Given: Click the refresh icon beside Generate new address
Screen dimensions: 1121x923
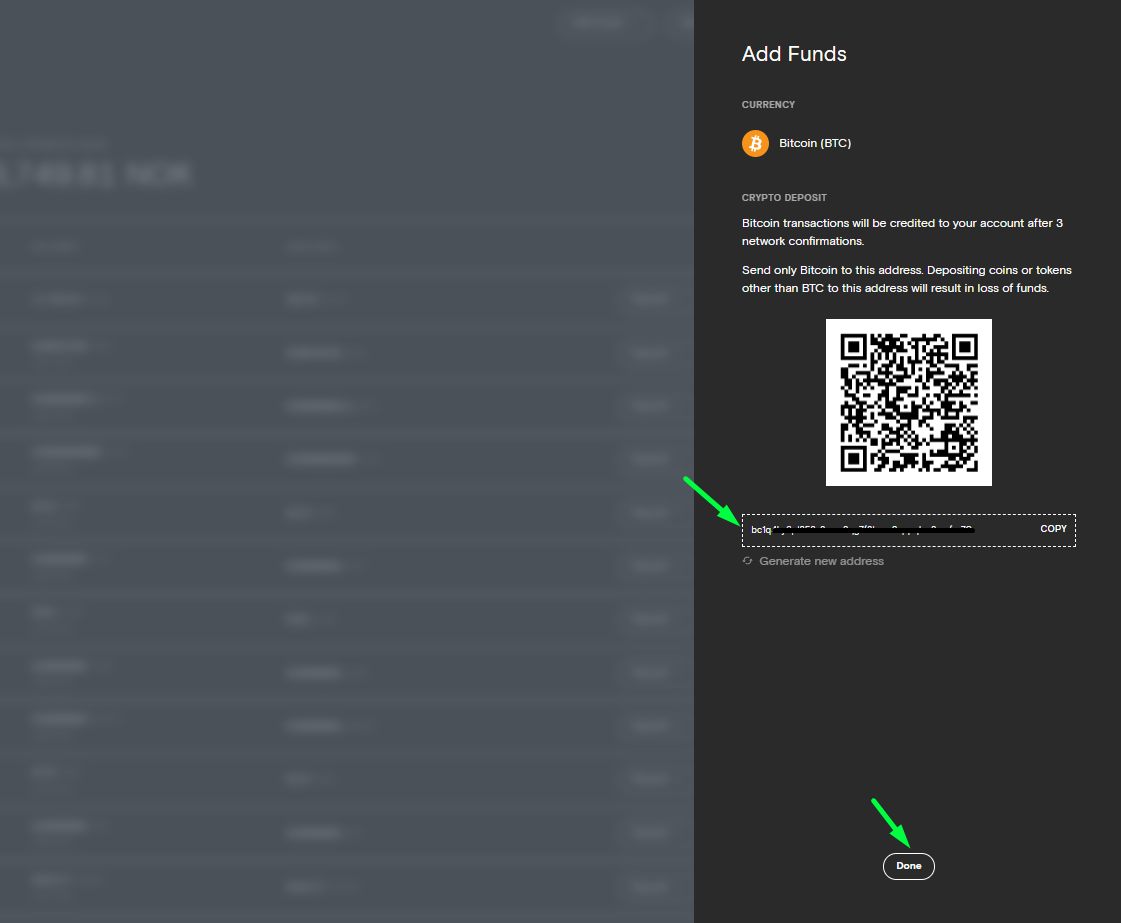Looking at the screenshot, I should (747, 561).
